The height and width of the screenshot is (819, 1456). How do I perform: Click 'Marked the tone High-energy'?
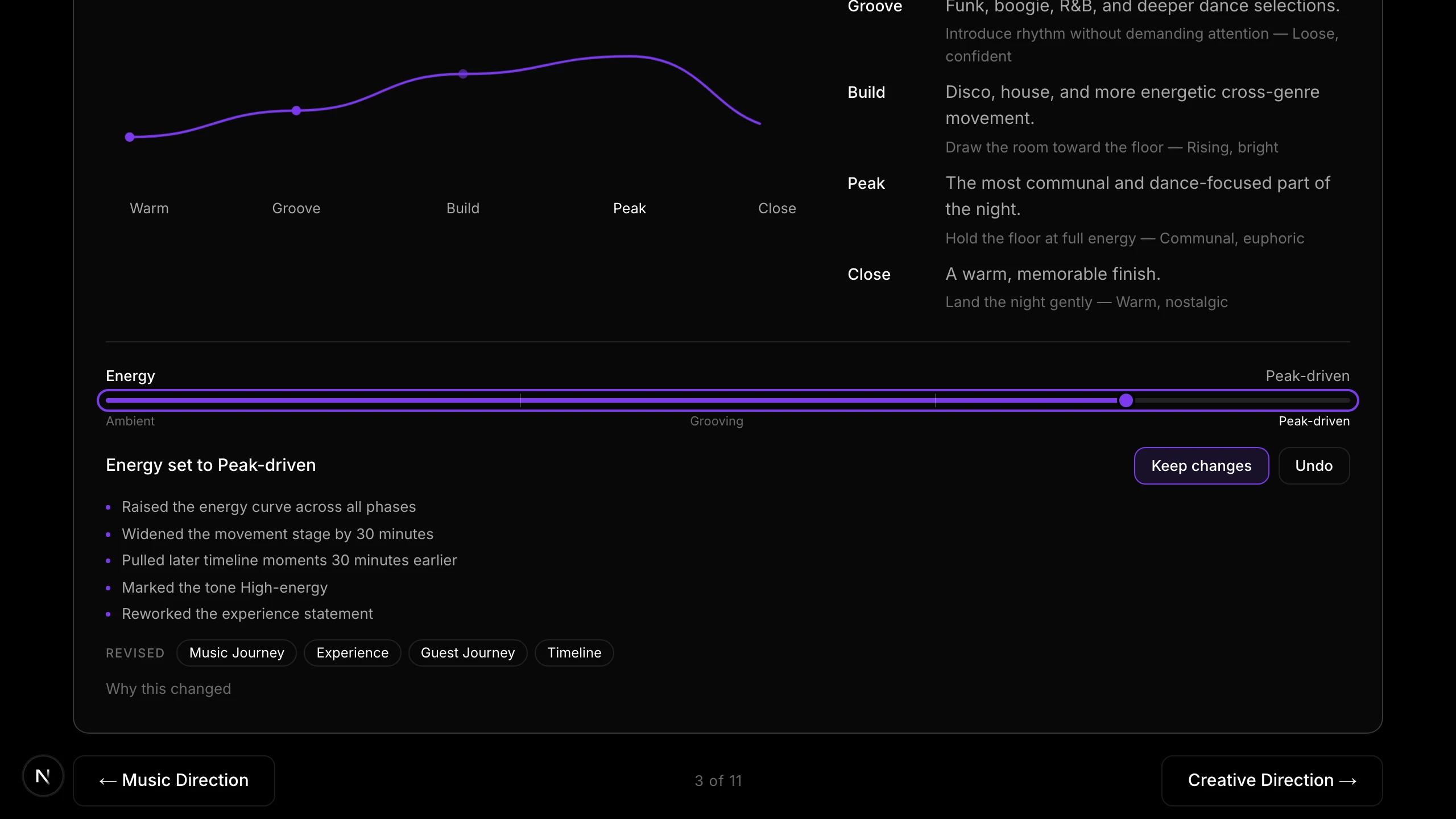pyautogui.click(x=225, y=588)
